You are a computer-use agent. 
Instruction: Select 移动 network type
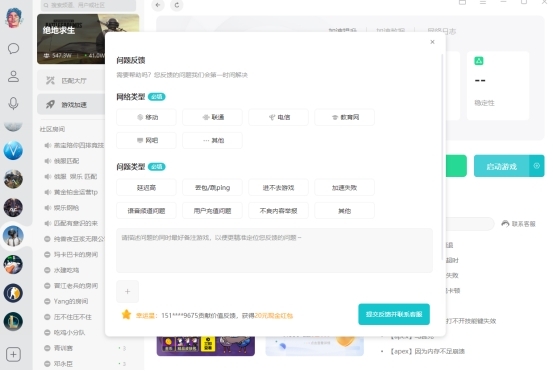click(146, 117)
